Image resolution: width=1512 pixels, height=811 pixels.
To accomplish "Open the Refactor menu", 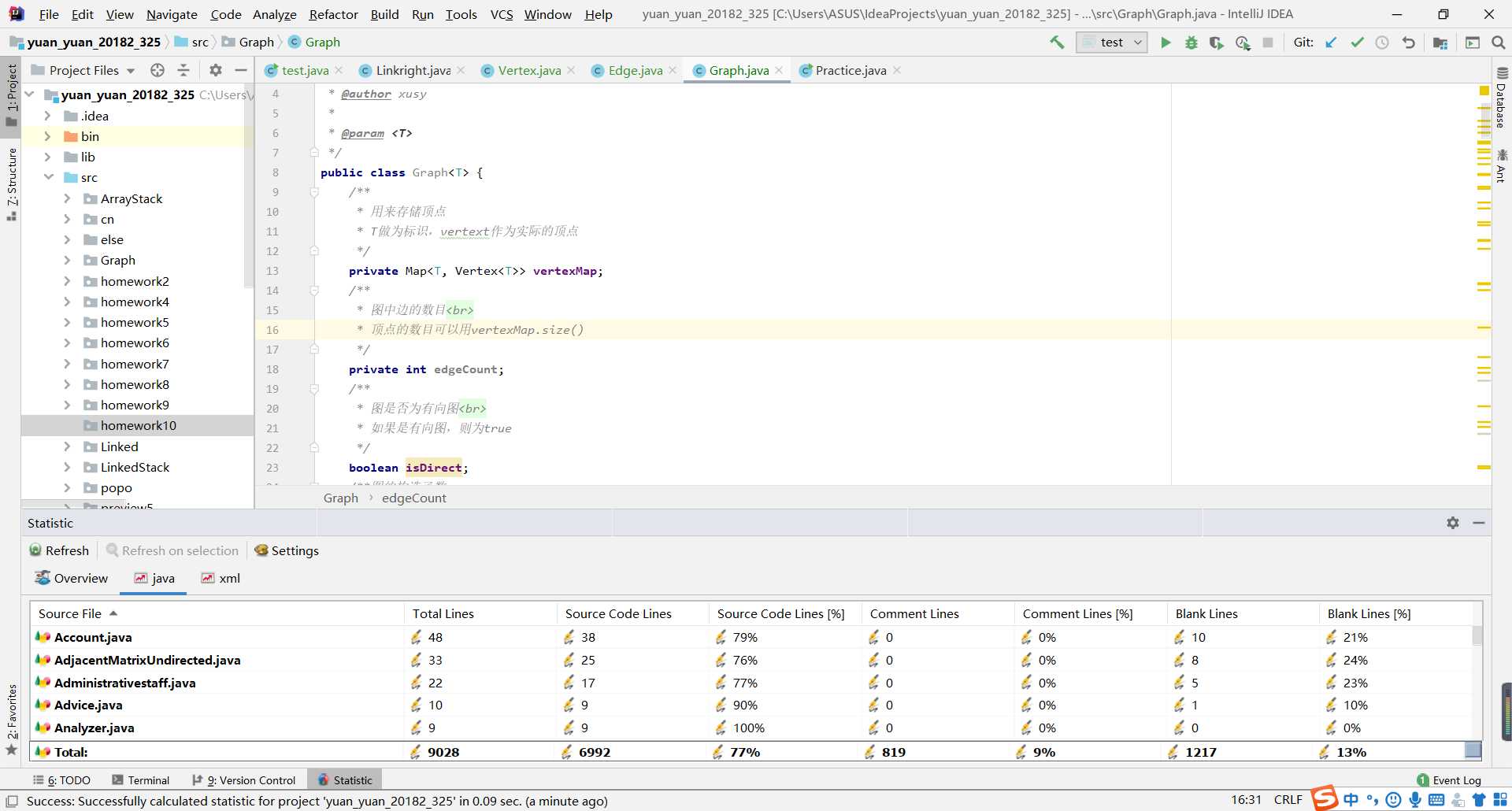I will click(333, 14).
